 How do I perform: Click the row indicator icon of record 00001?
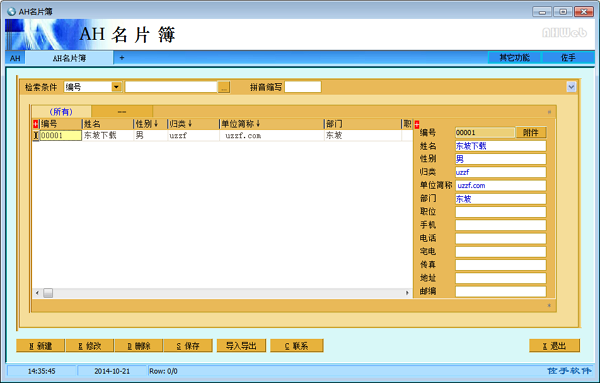pos(36,135)
